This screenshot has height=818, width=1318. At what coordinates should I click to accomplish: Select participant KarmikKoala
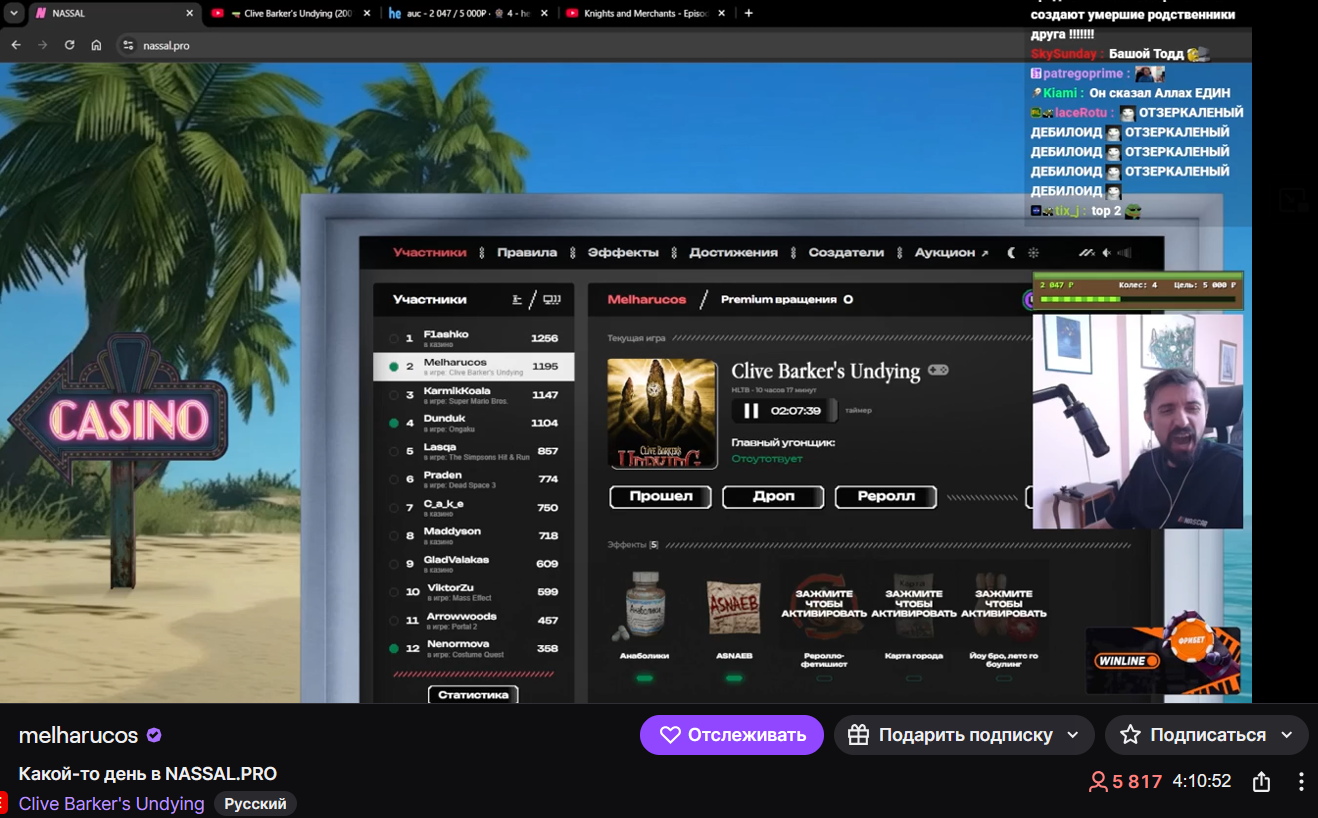click(x=474, y=395)
